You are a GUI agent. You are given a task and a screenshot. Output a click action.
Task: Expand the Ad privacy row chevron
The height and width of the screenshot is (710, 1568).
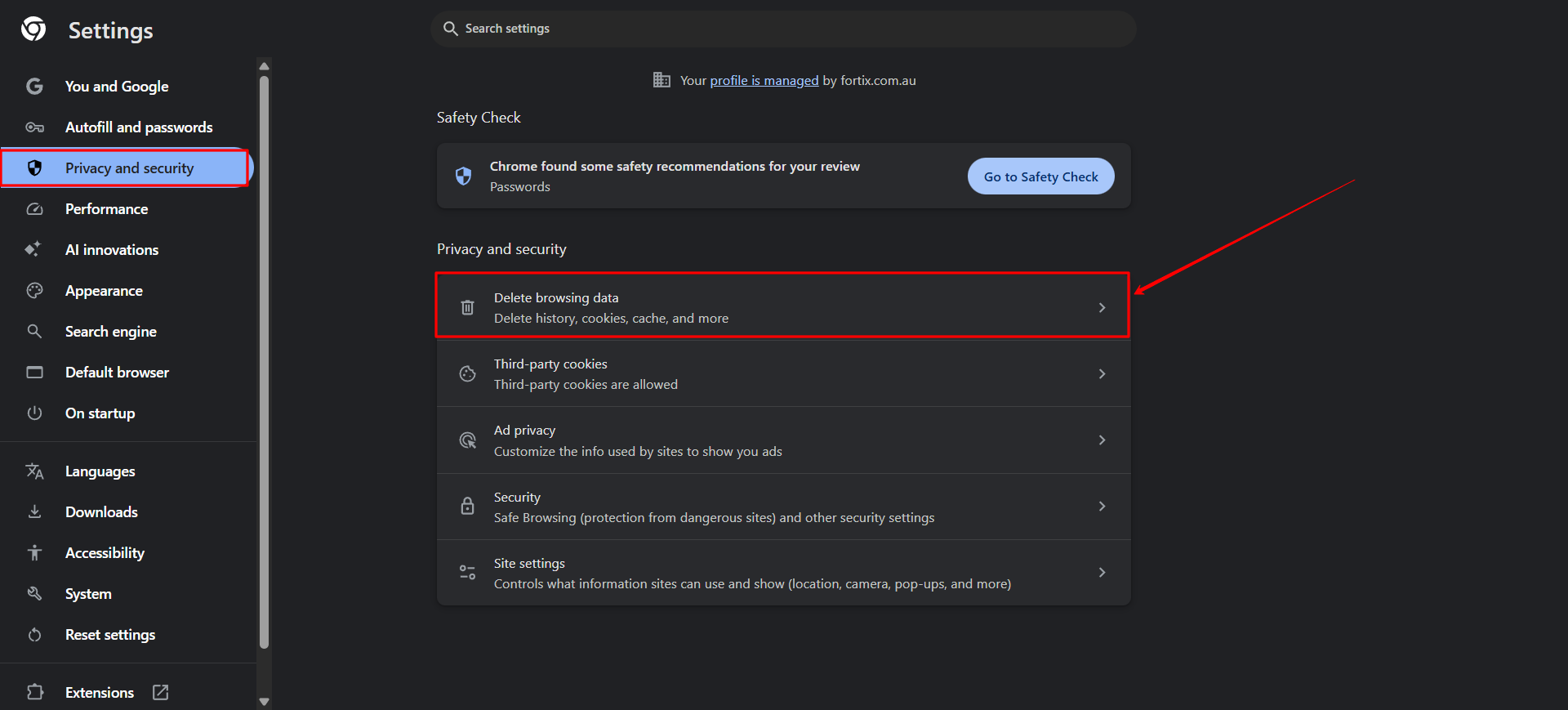tap(1102, 440)
